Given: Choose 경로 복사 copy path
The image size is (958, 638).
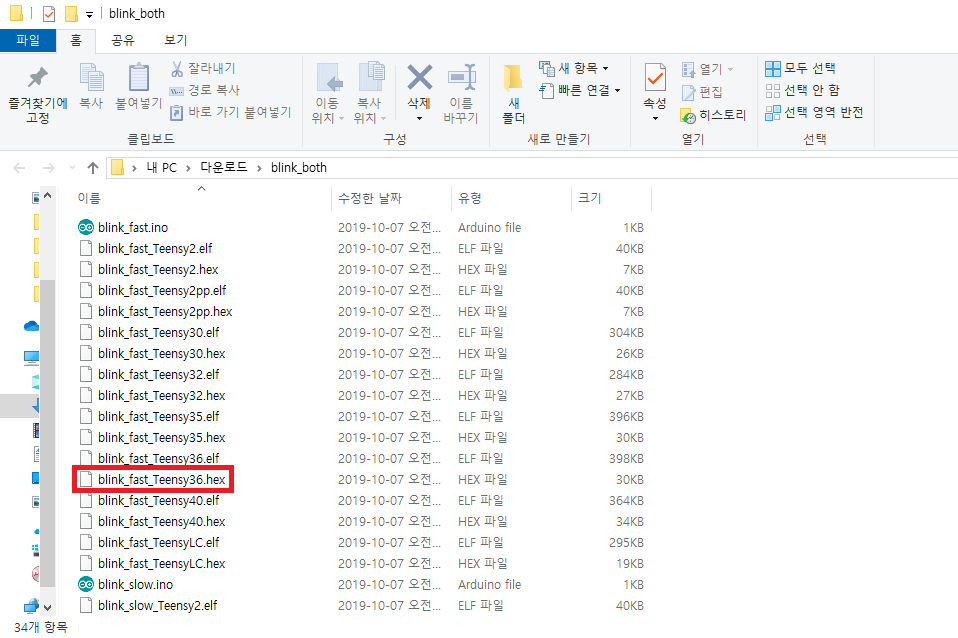Looking at the screenshot, I should click(x=205, y=90).
